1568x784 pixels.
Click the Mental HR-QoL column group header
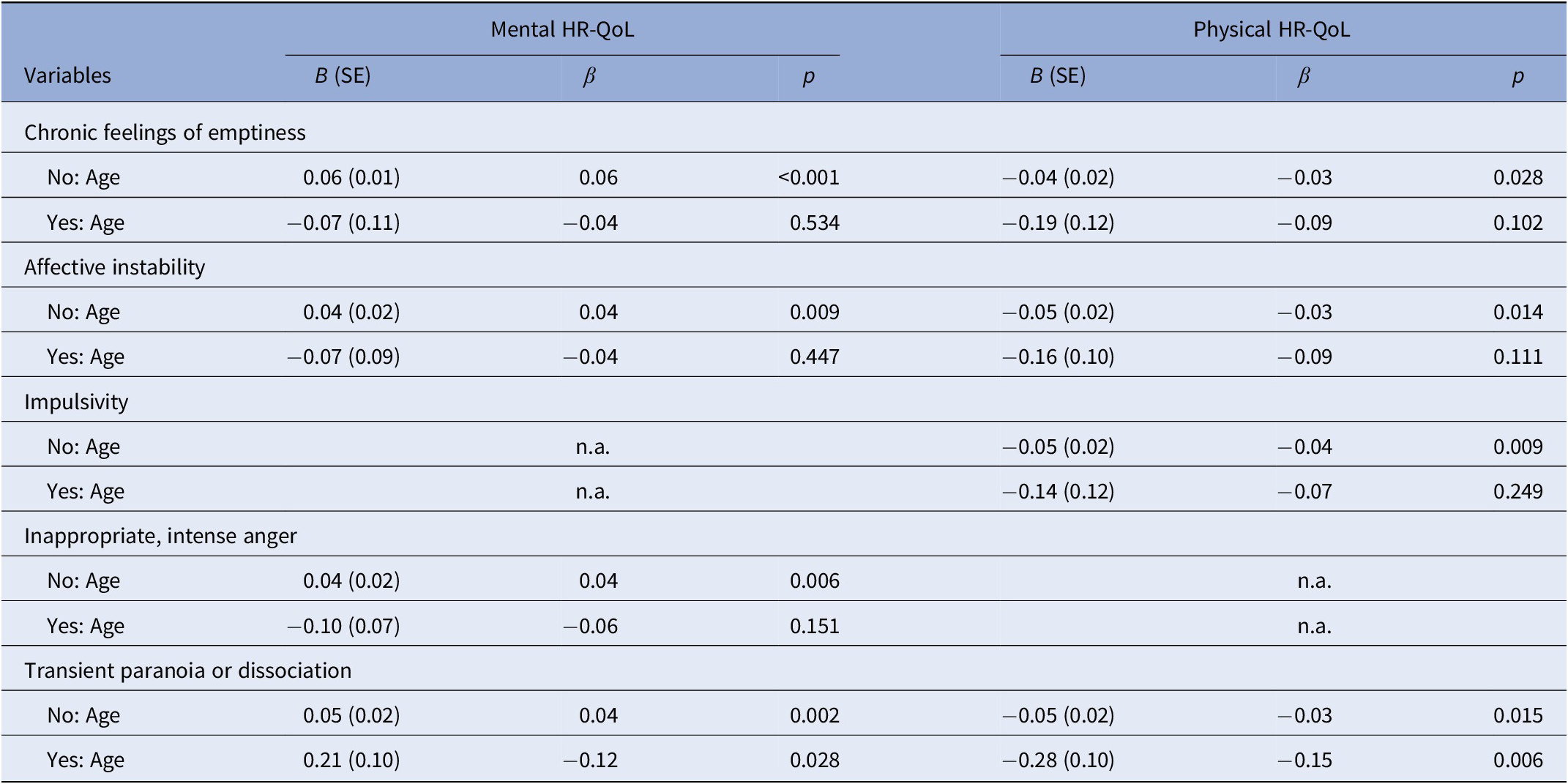[x=562, y=29]
